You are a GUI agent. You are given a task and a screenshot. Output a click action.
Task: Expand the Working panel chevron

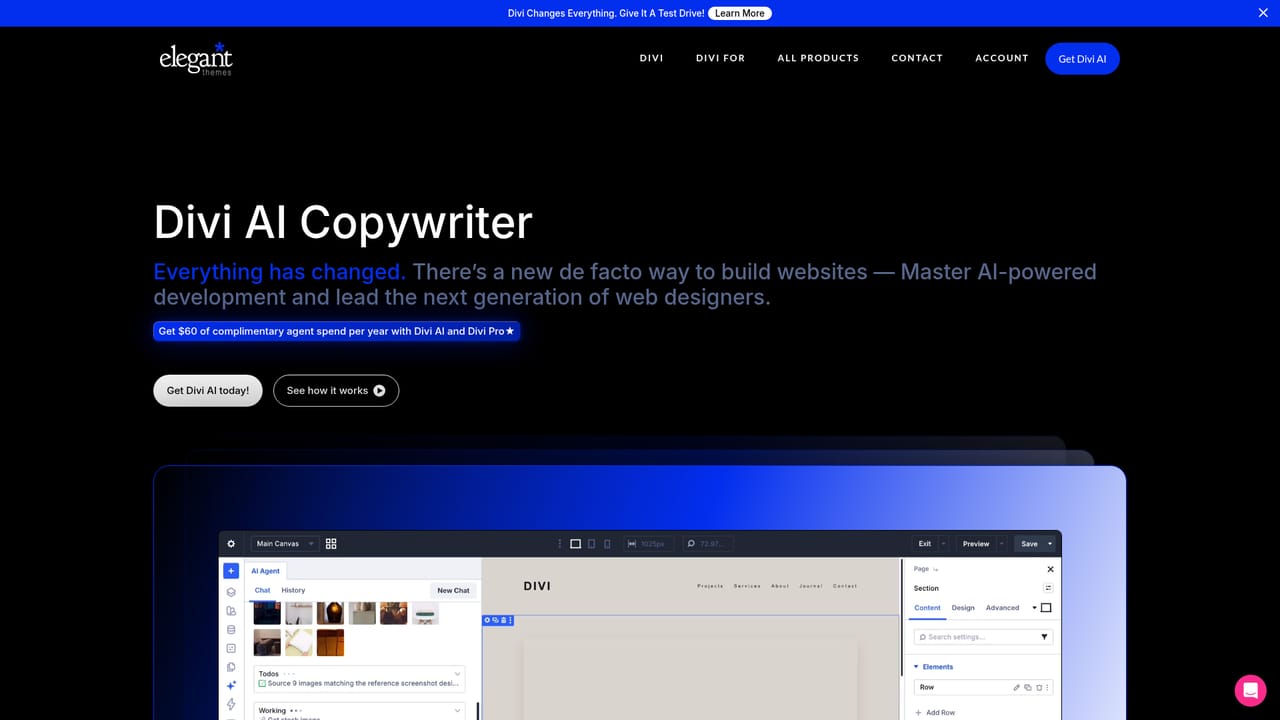(458, 711)
